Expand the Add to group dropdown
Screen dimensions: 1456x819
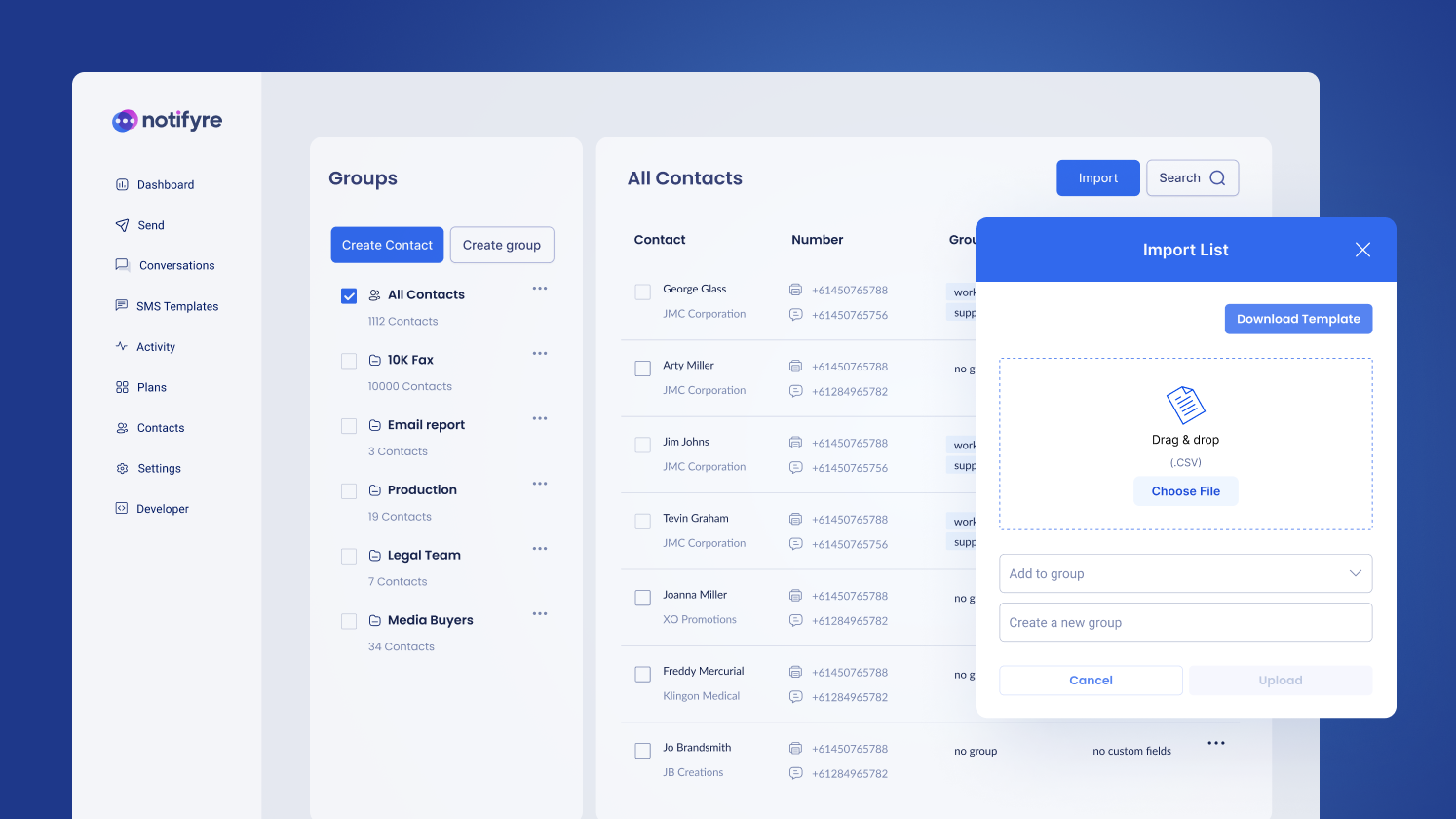(x=1186, y=573)
